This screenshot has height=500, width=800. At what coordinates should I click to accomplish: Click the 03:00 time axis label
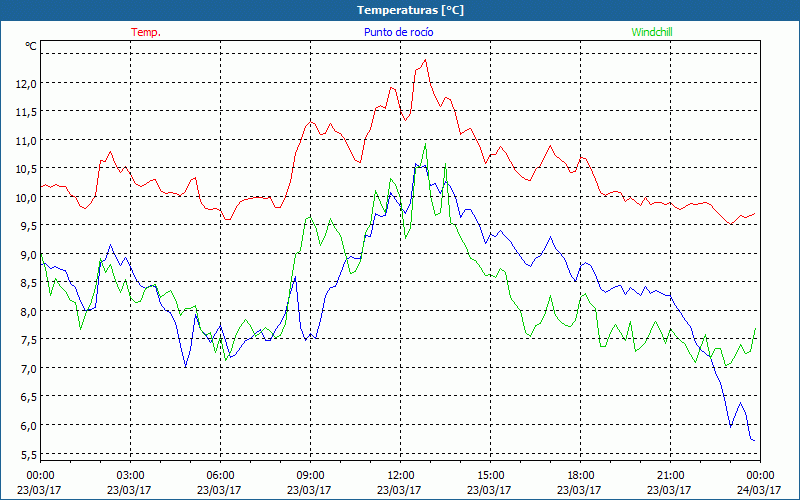point(131,476)
